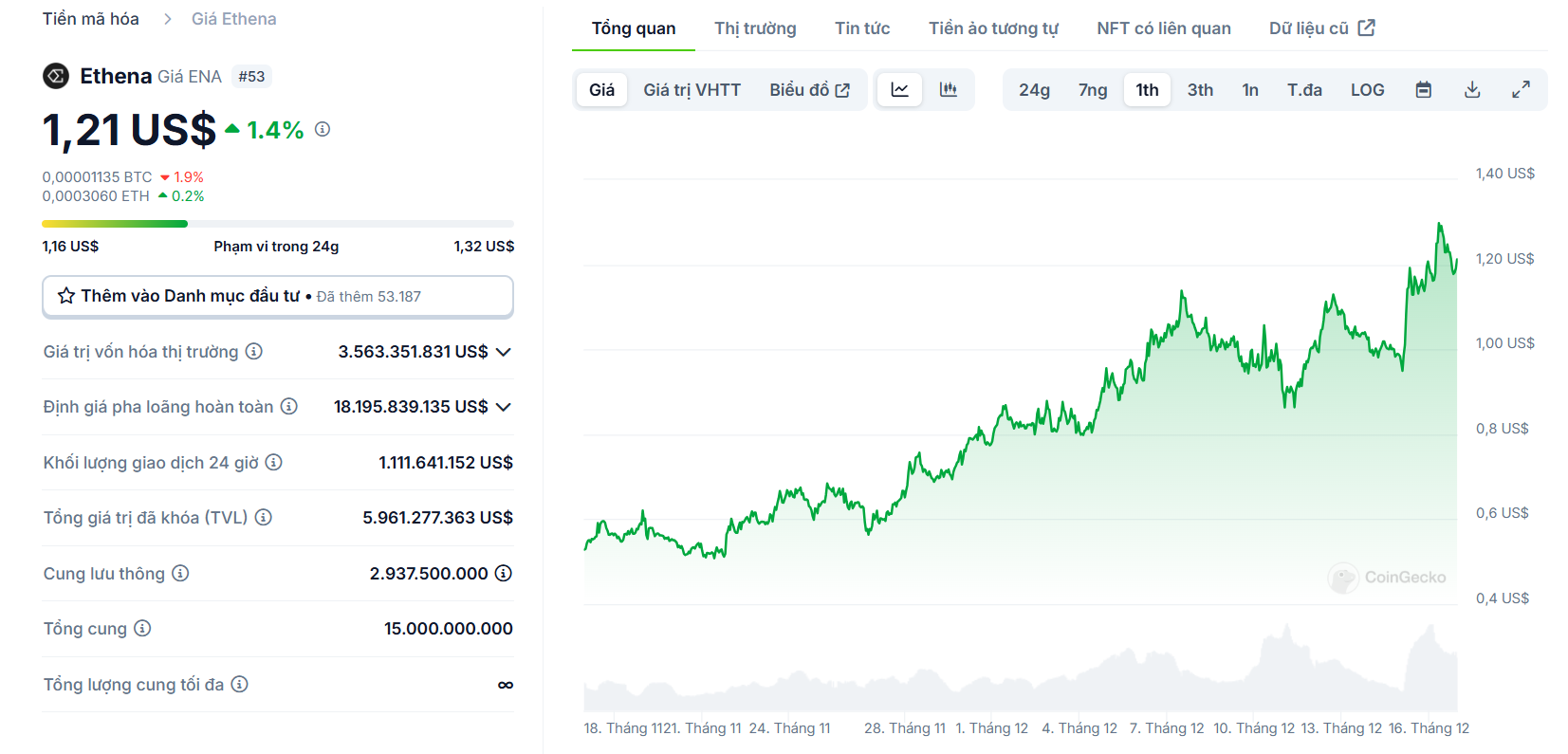
Task: Click the #53 rank badge
Action: (251, 76)
